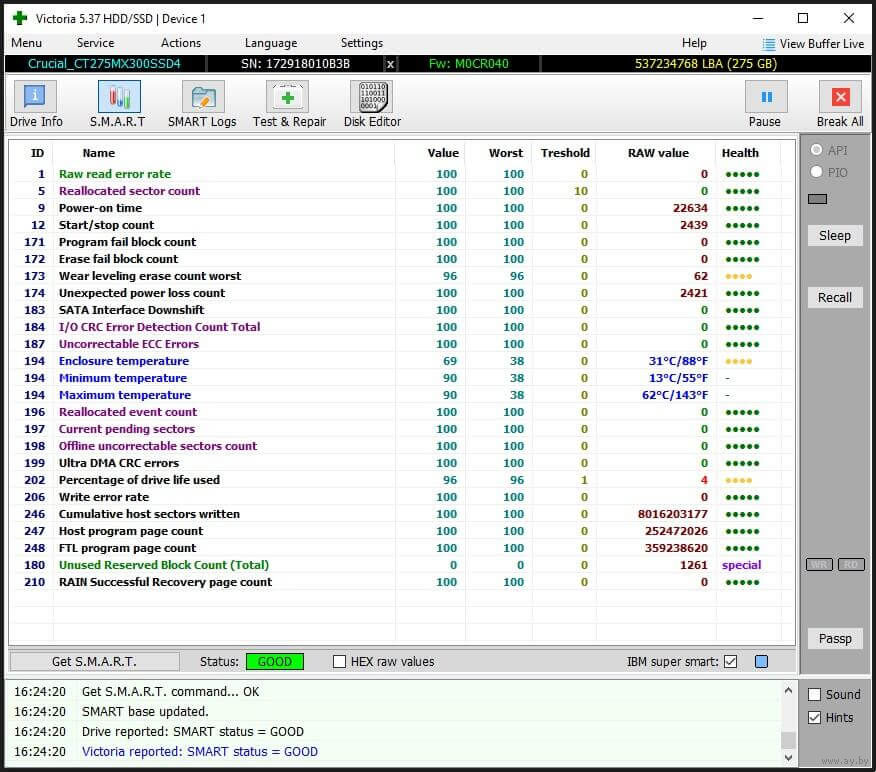Uncheck the Hints checkbox
876x772 pixels.
click(815, 718)
